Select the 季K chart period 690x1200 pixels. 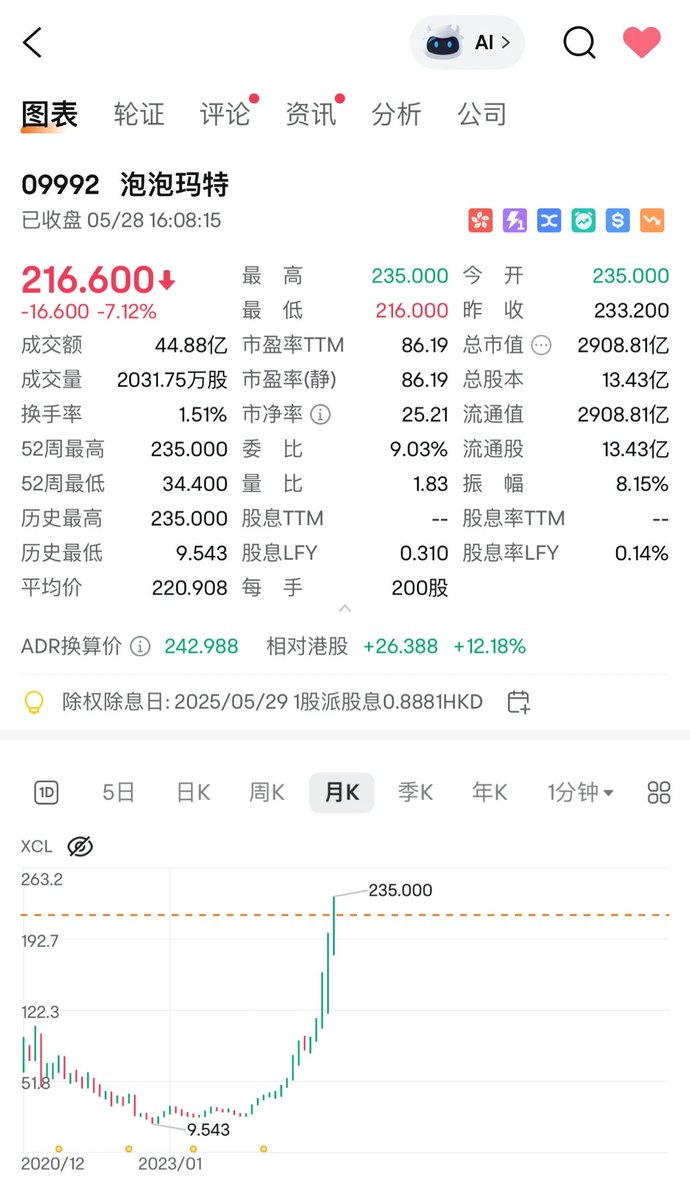[x=415, y=793]
